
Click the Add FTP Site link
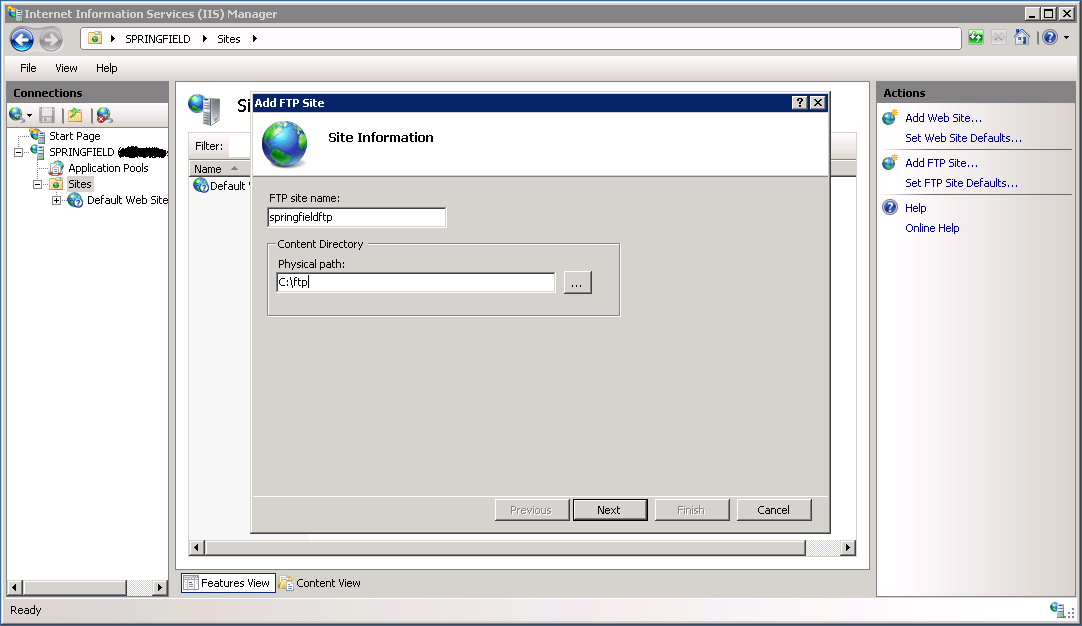tap(941, 163)
